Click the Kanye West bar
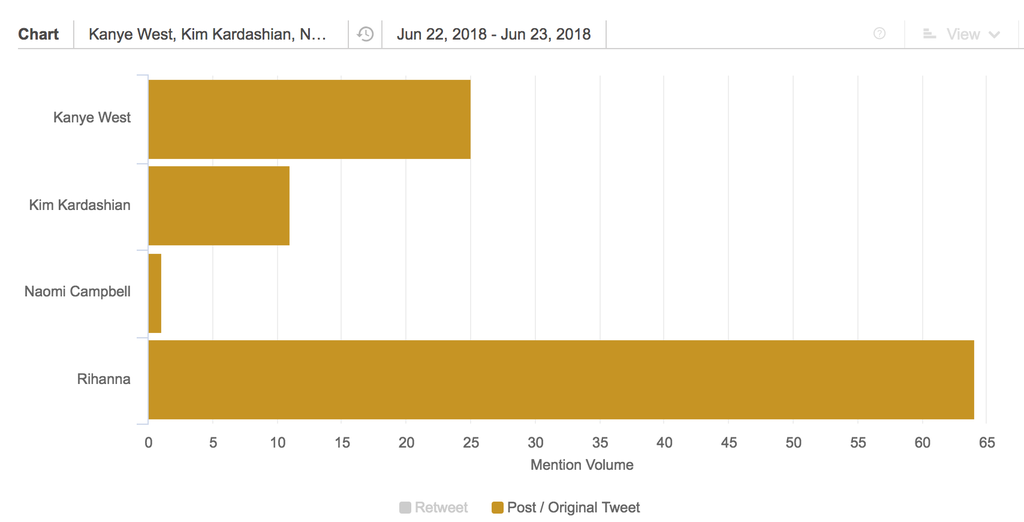 pyautogui.click(x=309, y=119)
